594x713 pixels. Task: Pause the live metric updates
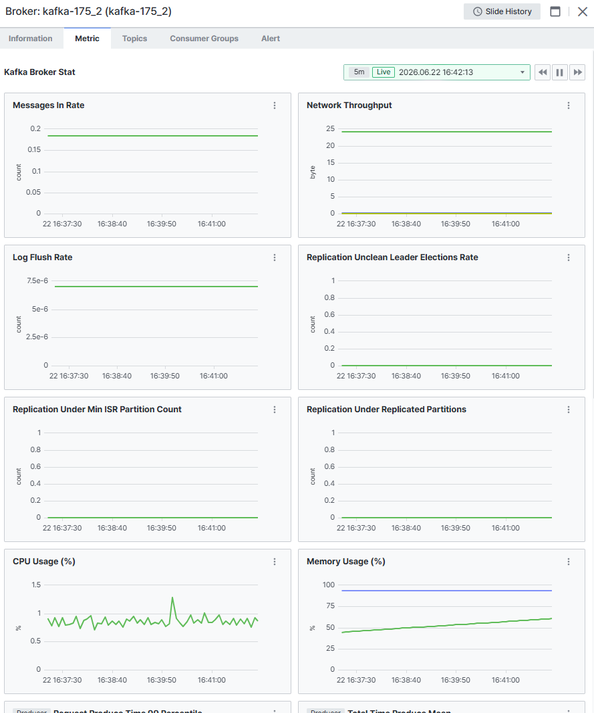point(560,72)
